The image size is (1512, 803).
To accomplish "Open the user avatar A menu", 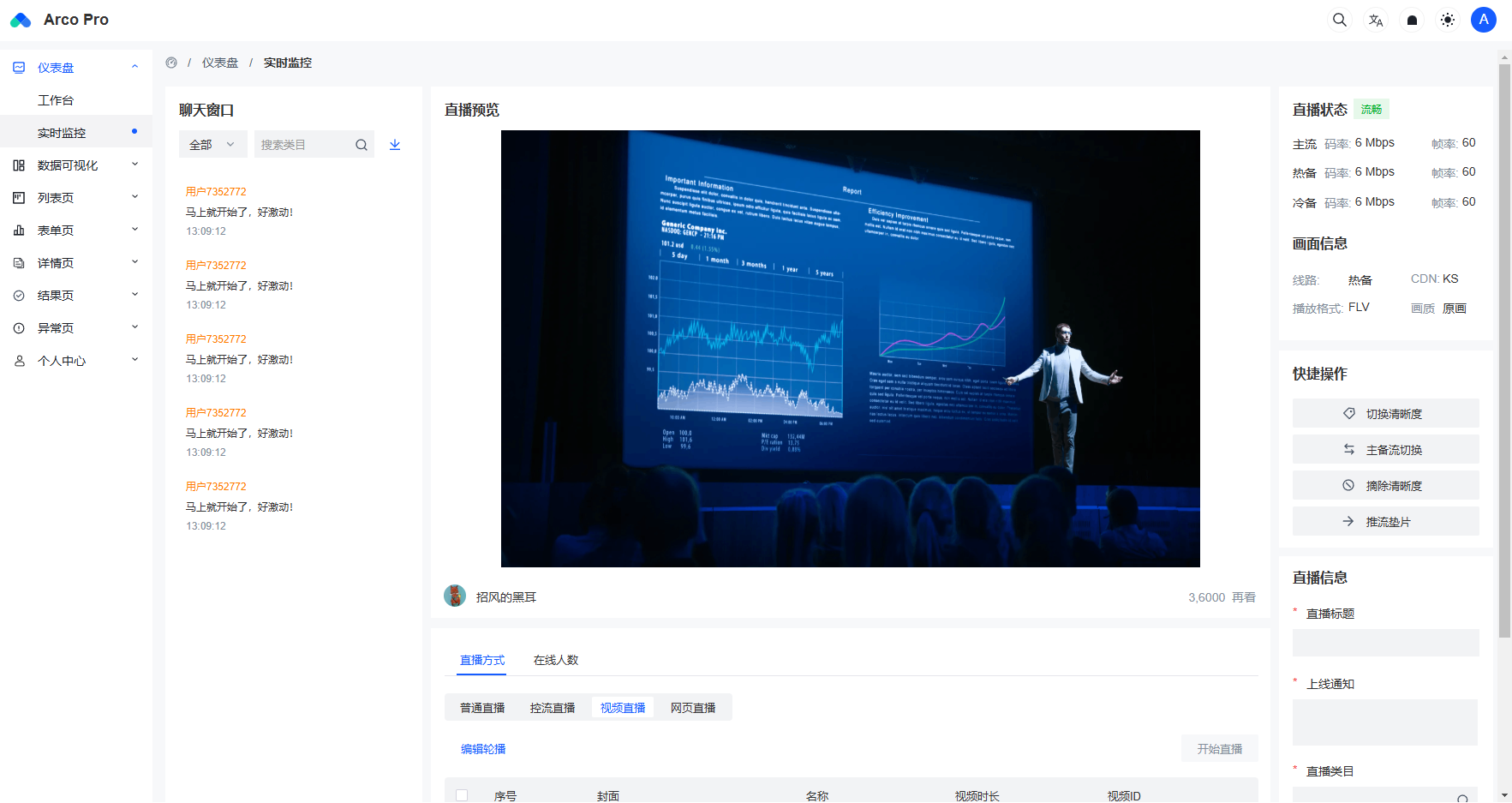I will [1484, 20].
